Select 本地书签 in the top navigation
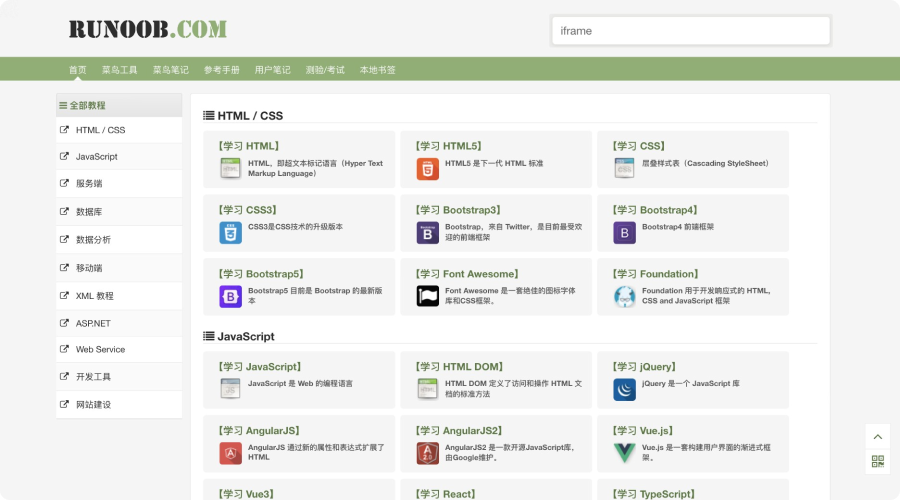The width and height of the screenshot is (900, 500). tap(378, 70)
